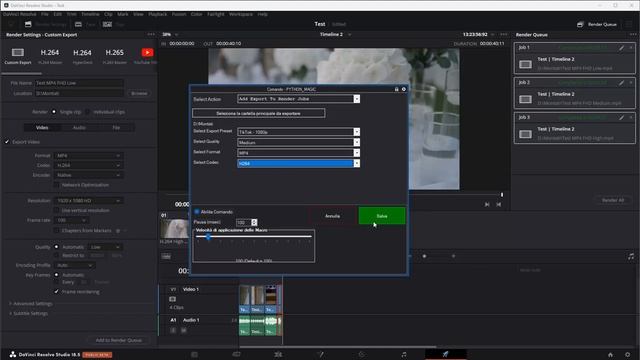Click the viewer scrub bar playhead
The width and height of the screenshot is (640, 360).
502,195
